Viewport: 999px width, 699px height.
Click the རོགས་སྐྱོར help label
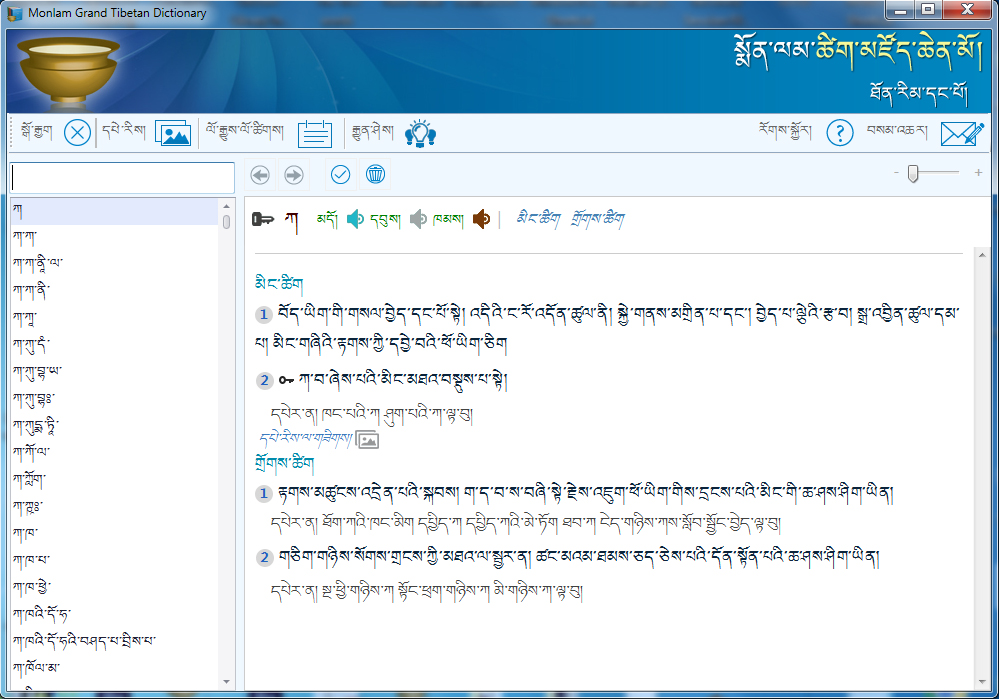pos(785,131)
